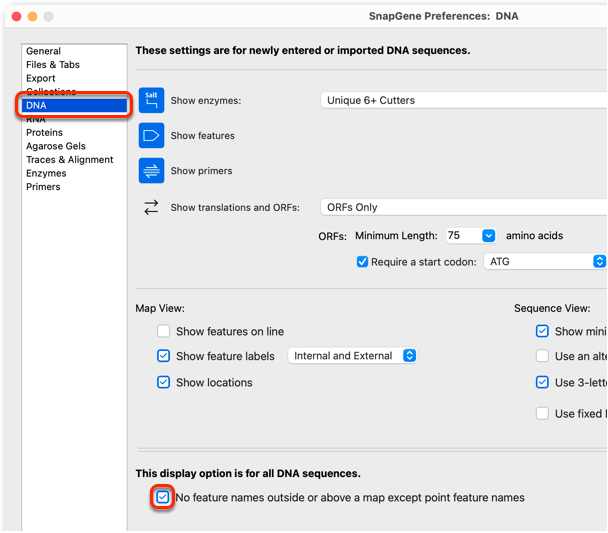The width and height of the screenshot is (608, 533).
Task: Select Traces & Alignment preferences category
Action: 69,160
